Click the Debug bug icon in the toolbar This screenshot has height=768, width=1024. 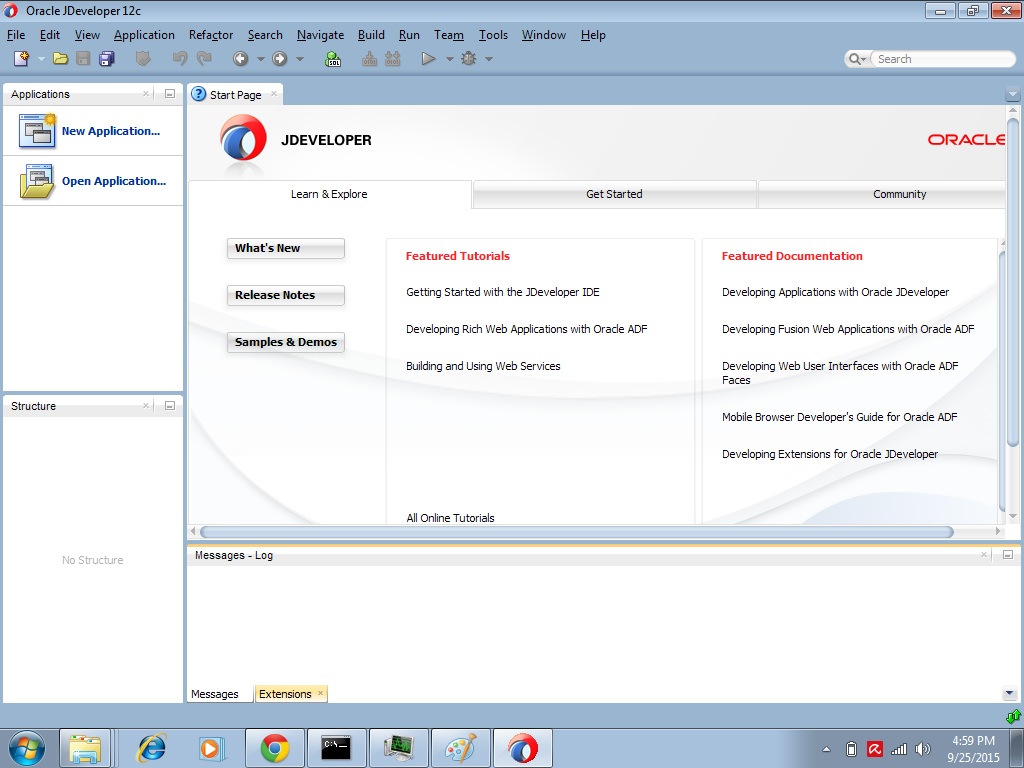468,58
